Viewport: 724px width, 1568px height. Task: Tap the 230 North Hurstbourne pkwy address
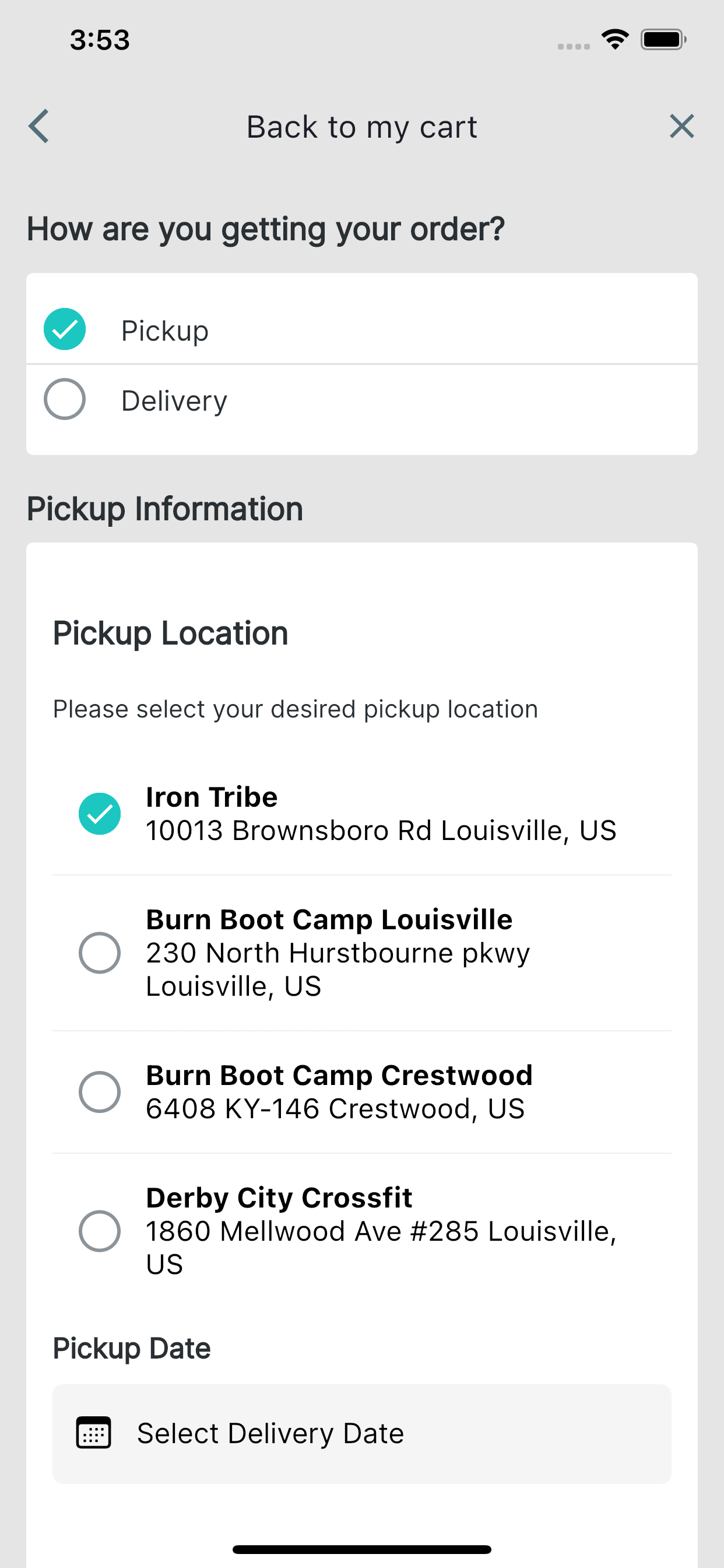click(338, 969)
